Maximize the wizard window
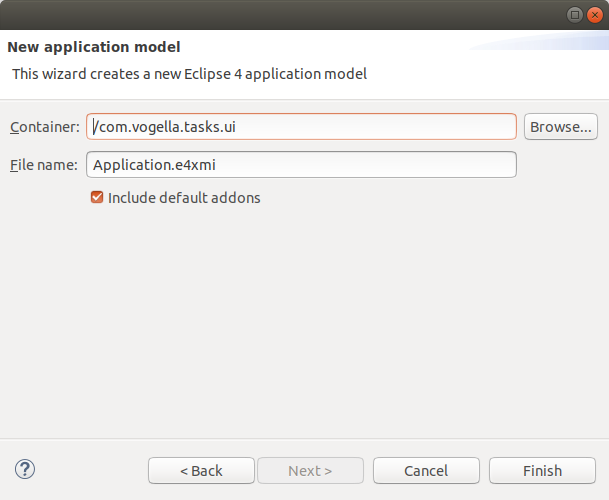609x500 pixels. click(x=575, y=15)
